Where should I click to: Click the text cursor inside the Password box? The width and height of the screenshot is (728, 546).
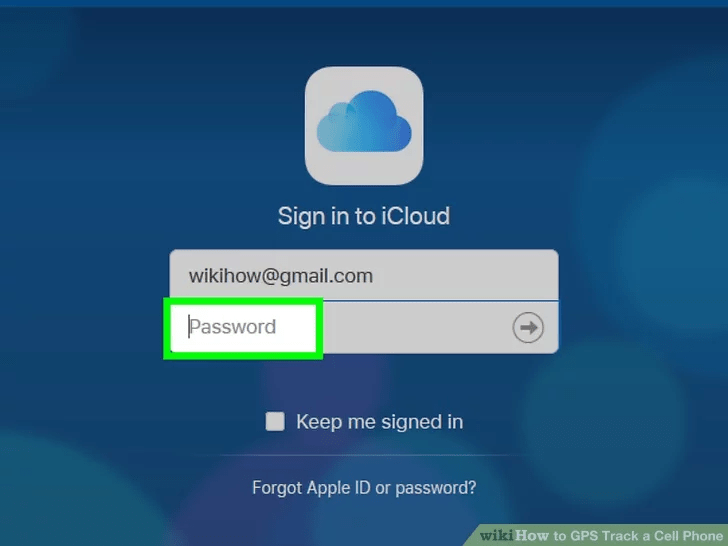189,327
